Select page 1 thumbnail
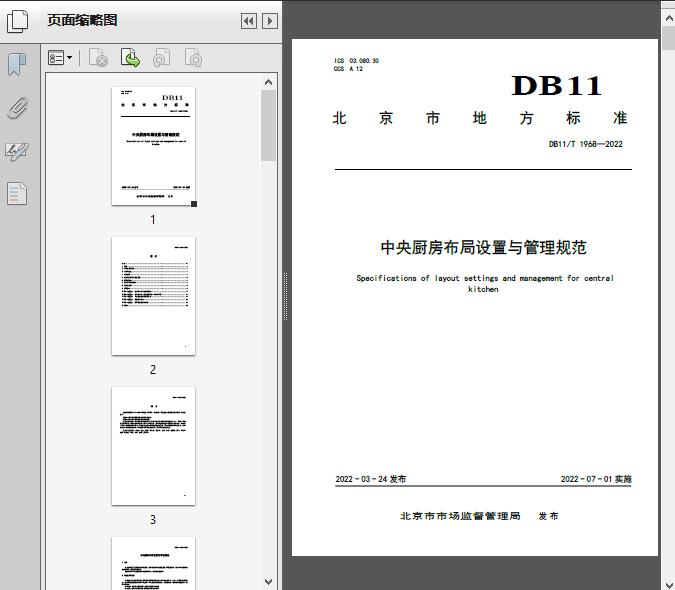This screenshot has width=675, height=590. (x=153, y=146)
